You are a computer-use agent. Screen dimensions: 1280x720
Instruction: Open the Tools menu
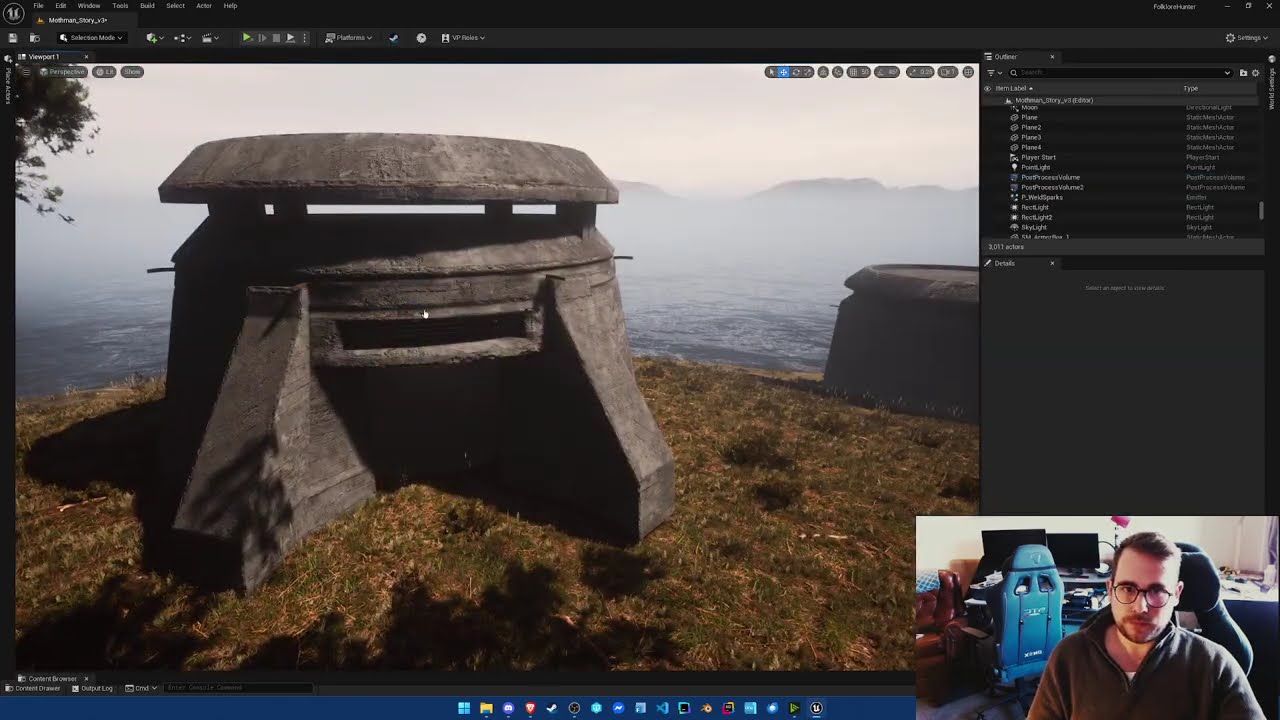click(120, 6)
